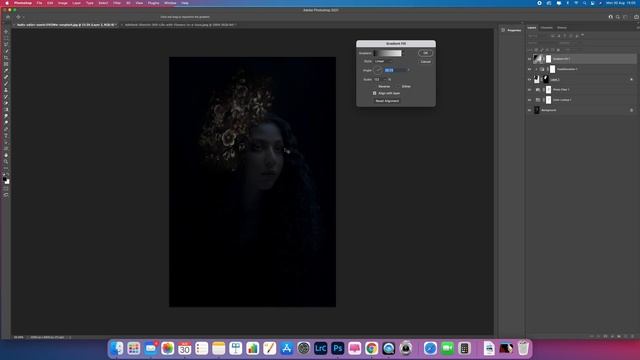The image size is (640, 360).
Task: Click the delete layer trash icon
Action: (633, 336)
